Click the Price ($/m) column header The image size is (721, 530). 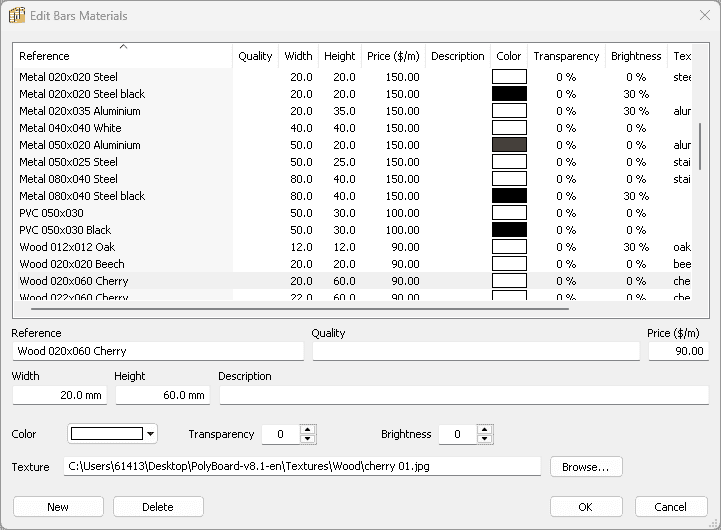(x=393, y=56)
